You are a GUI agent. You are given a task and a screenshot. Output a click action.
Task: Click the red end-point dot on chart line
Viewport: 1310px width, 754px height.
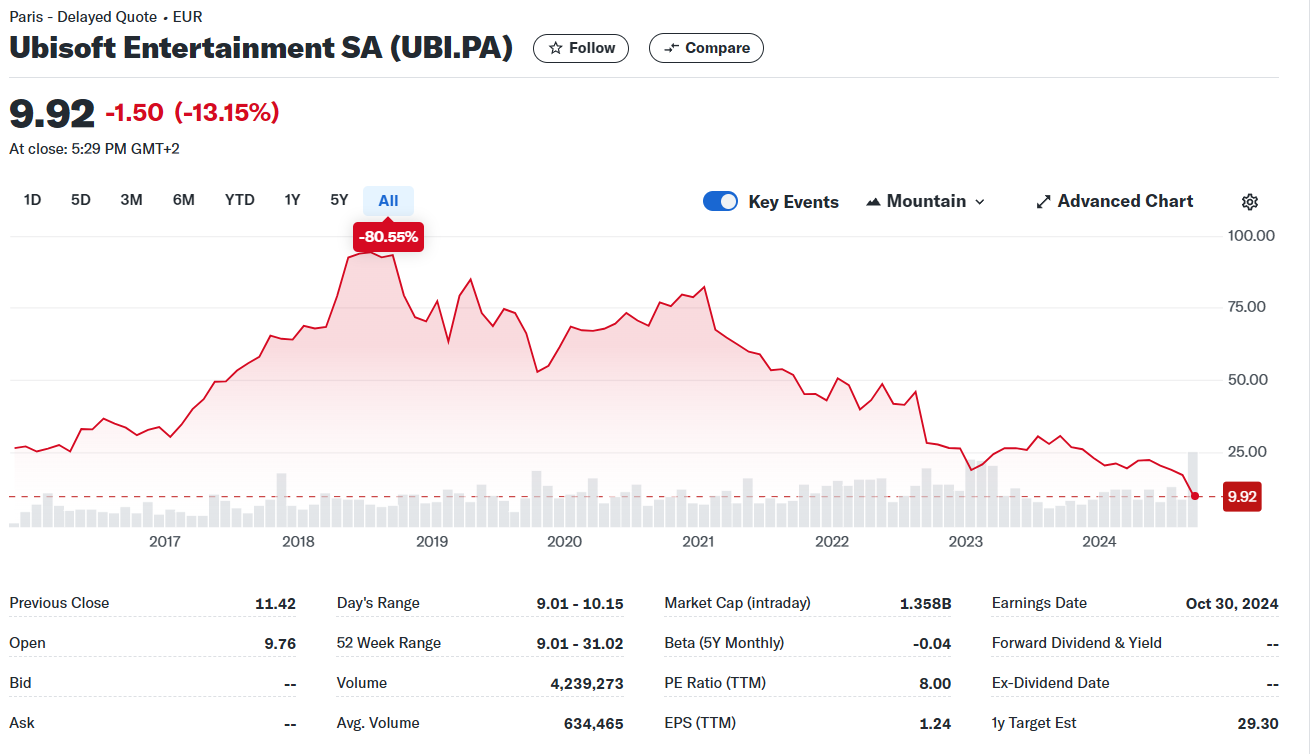click(x=1195, y=496)
